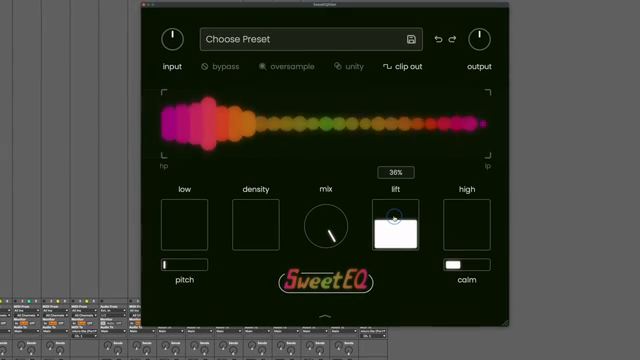
Task: Toggle the unity option
Action: click(x=349, y=67)
